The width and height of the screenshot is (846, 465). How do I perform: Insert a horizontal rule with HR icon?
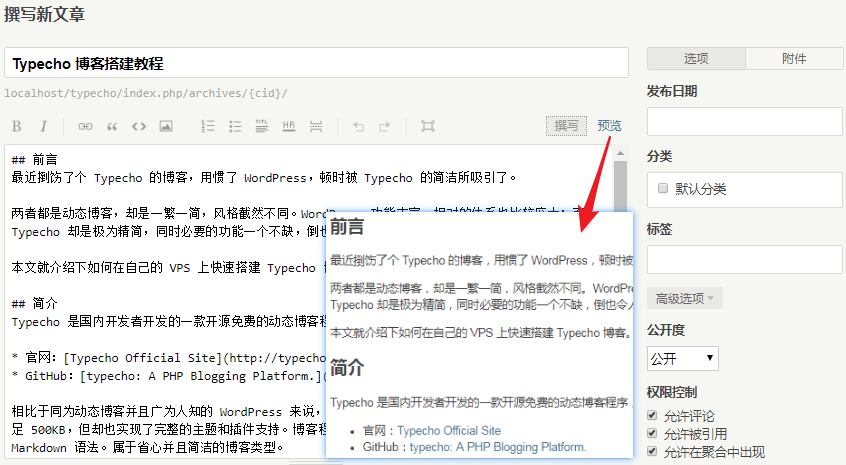coord(289,126)
